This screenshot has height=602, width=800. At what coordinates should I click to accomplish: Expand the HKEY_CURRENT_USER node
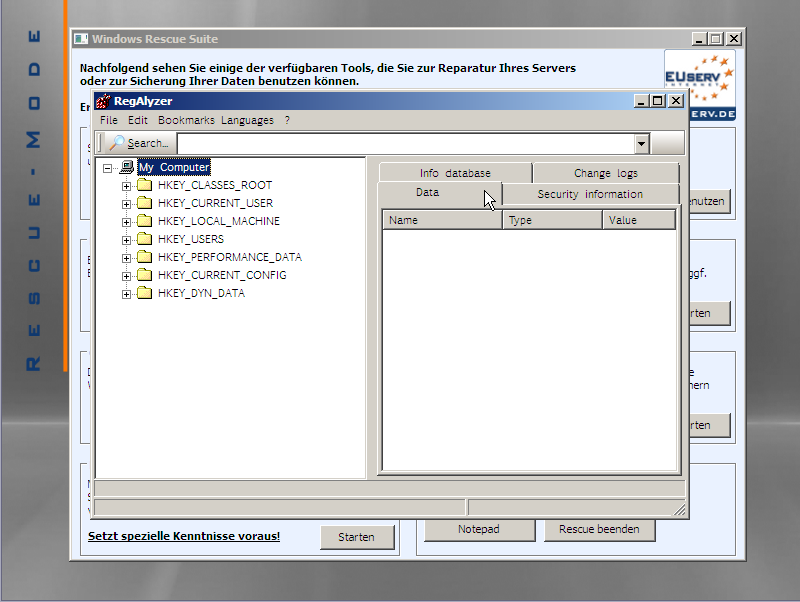click(126, 204)
